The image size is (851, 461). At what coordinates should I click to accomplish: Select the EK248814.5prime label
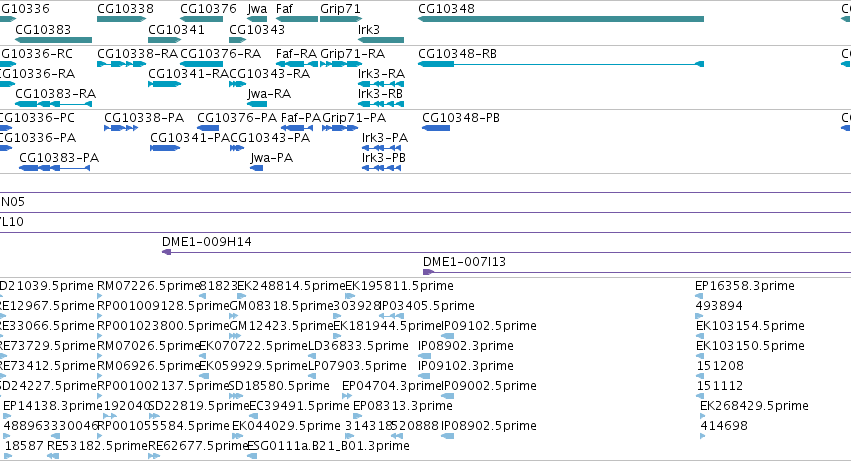click(x=291, y=286)
